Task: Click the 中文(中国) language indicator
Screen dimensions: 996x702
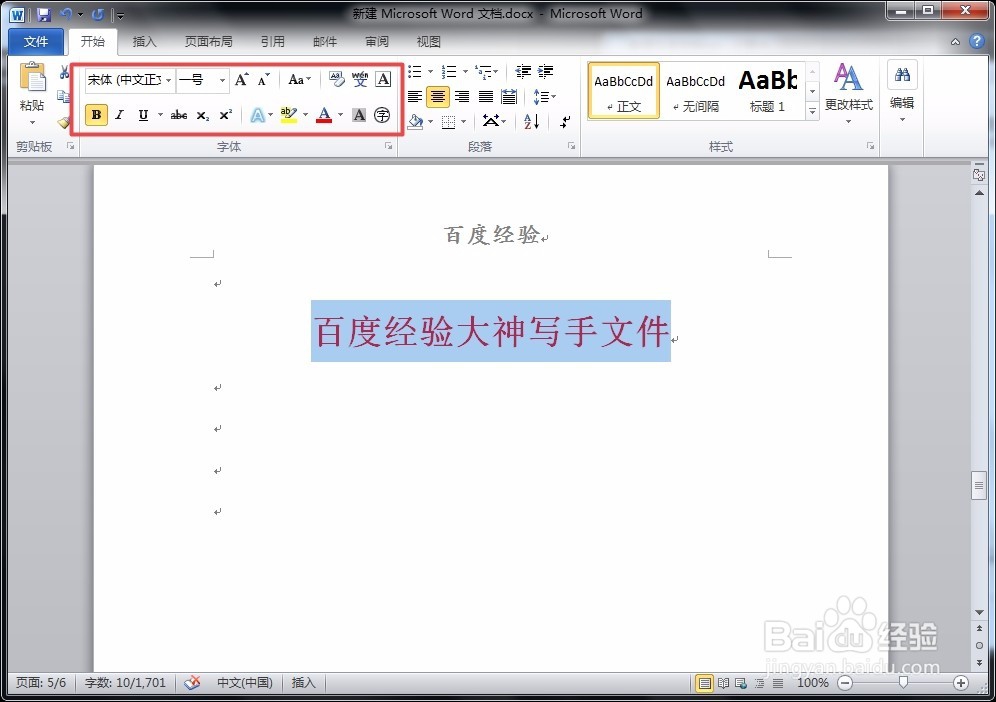Action: (245, 682)
